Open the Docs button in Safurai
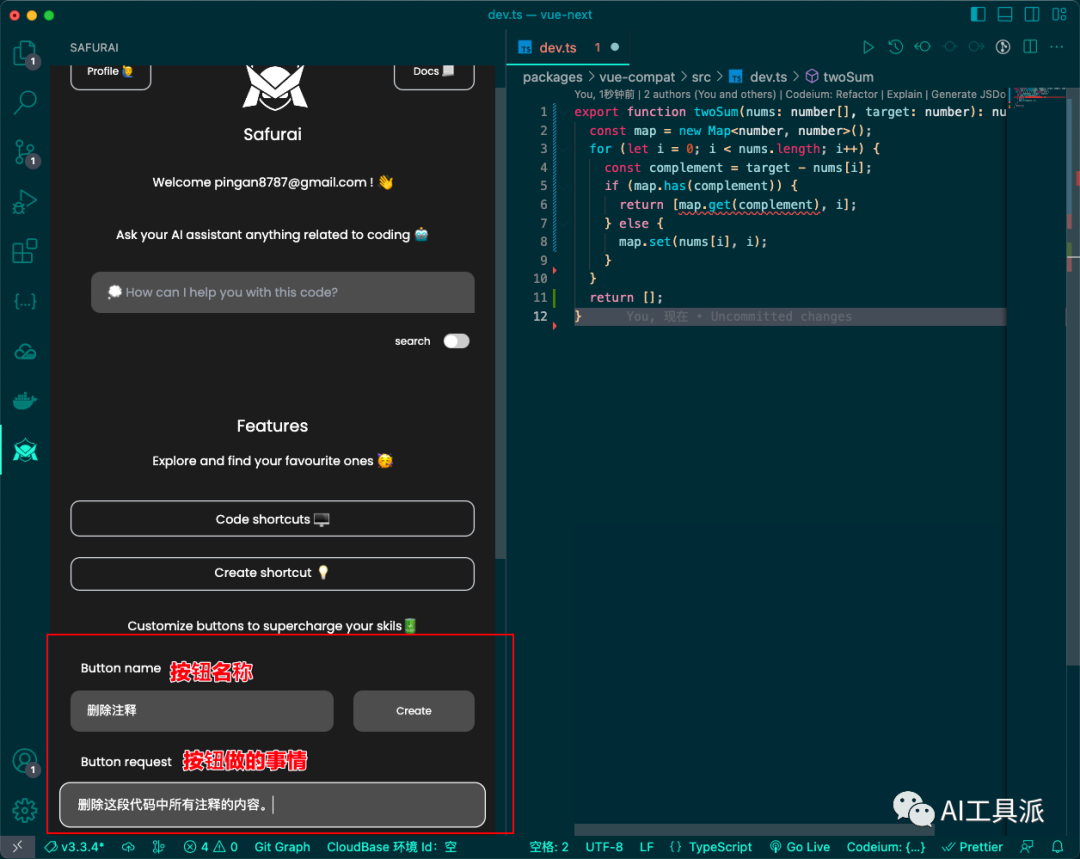The image size is (1080, 859). point(434,74)
